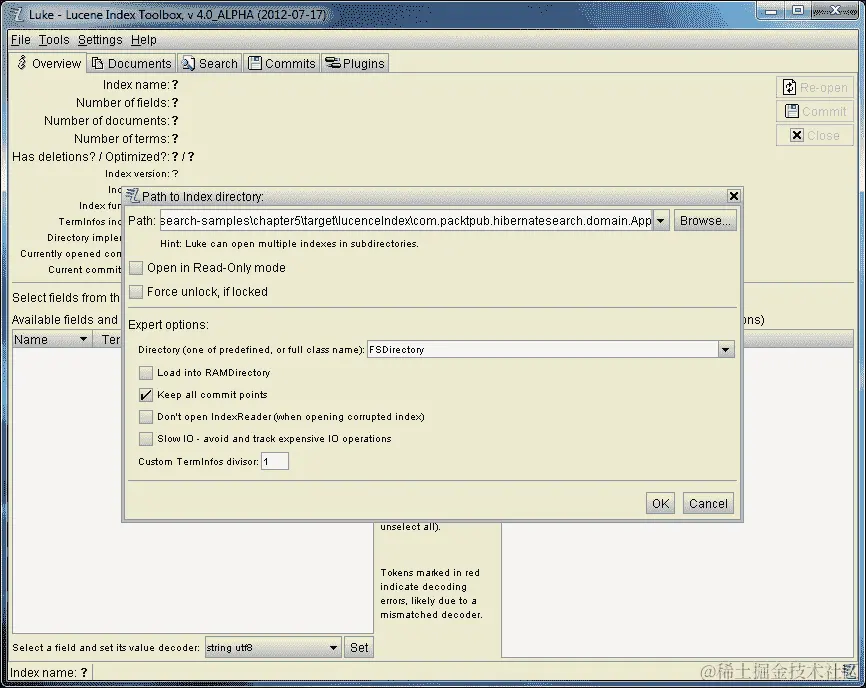
Task: Open the Tools menu
Action: [x=54, y=40]
